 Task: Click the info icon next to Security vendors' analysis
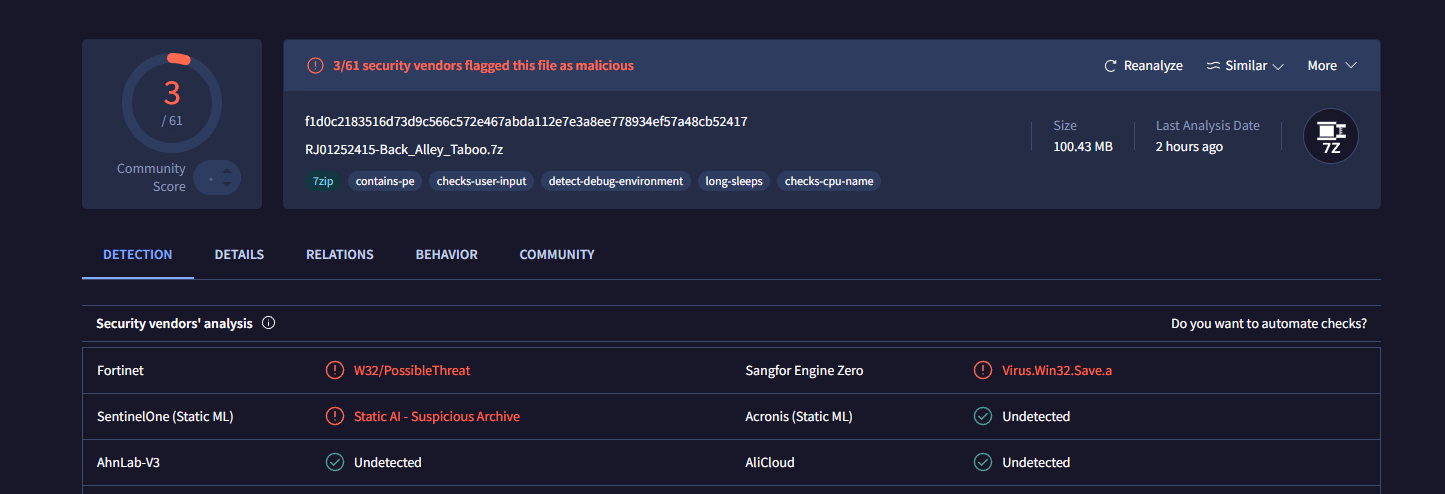coord(268,324)
